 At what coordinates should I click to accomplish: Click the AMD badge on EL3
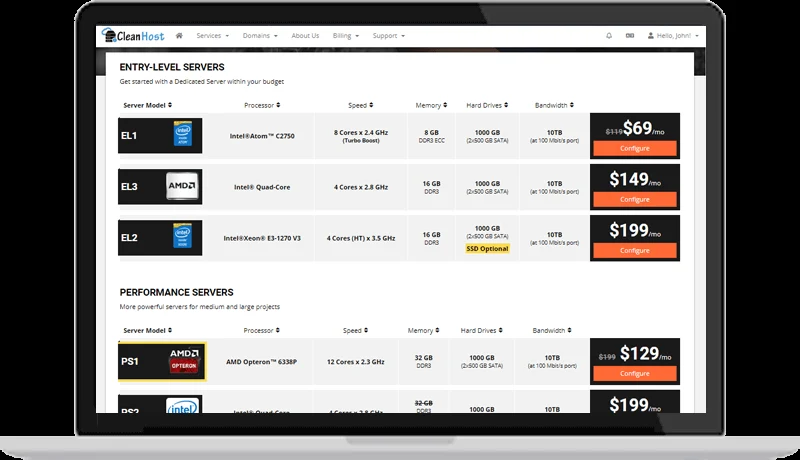point(182,186)
